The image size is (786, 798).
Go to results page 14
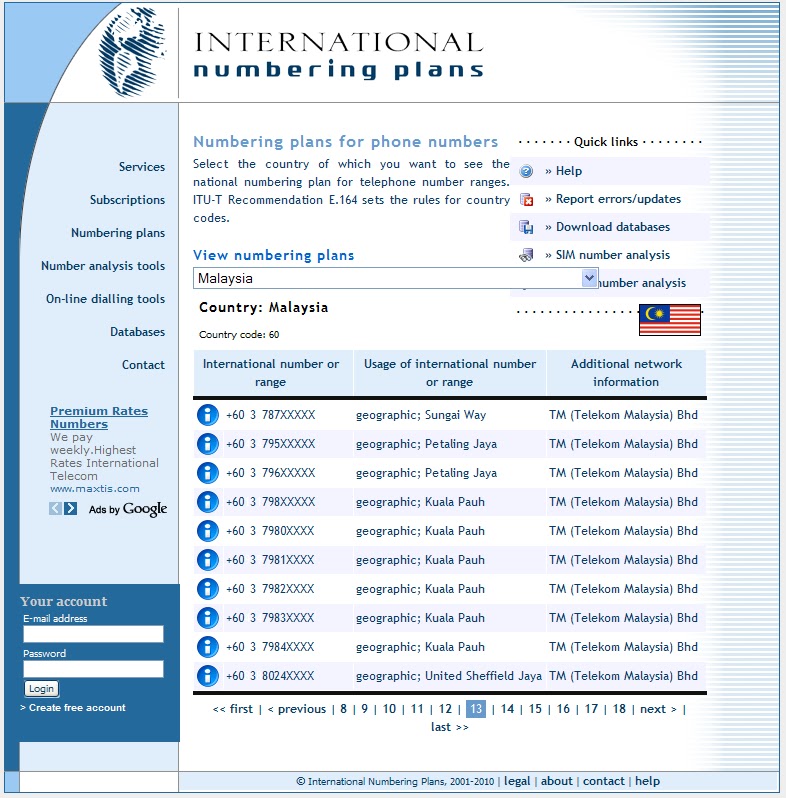coord(508,709)
